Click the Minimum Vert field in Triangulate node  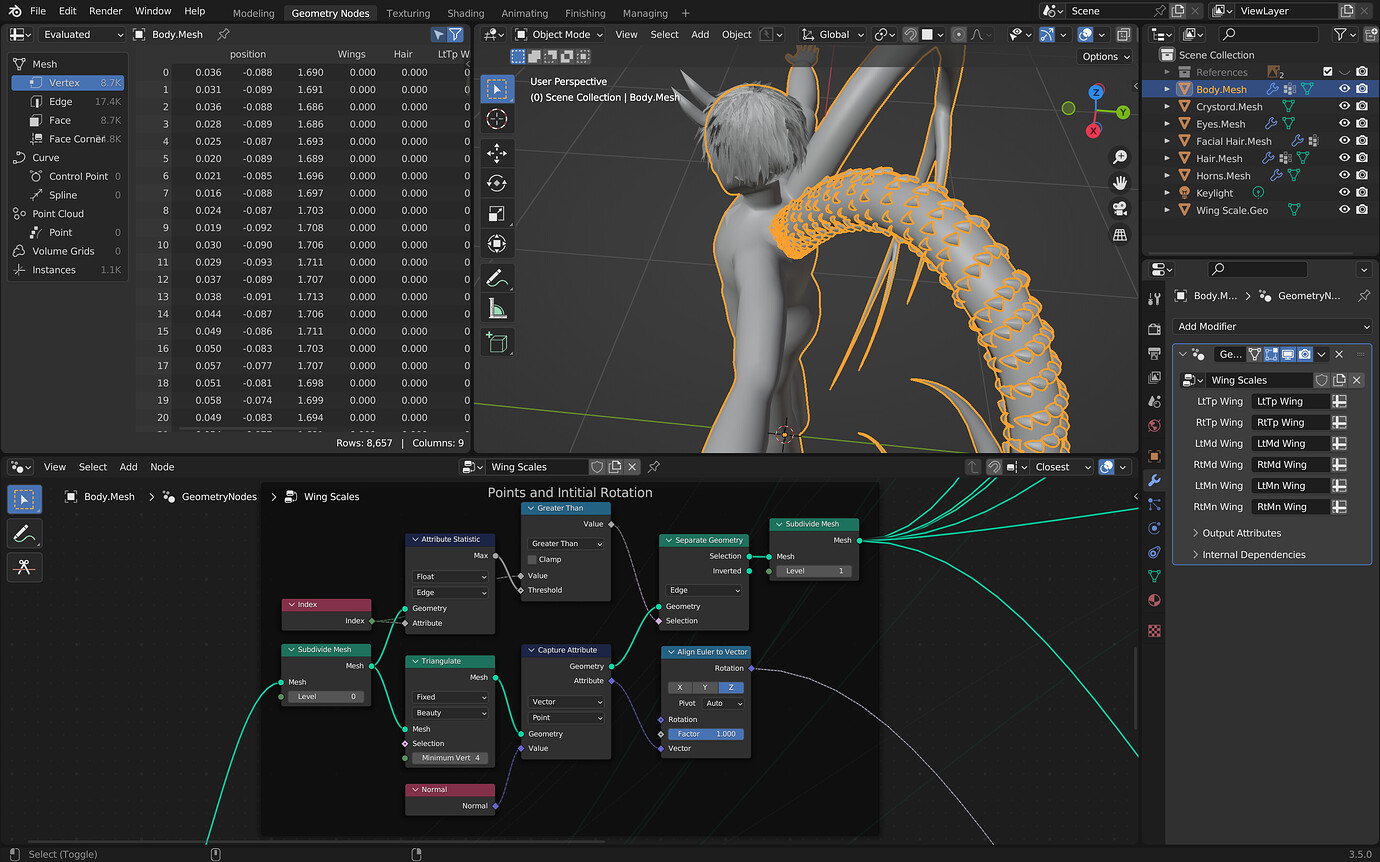[450, 758]
